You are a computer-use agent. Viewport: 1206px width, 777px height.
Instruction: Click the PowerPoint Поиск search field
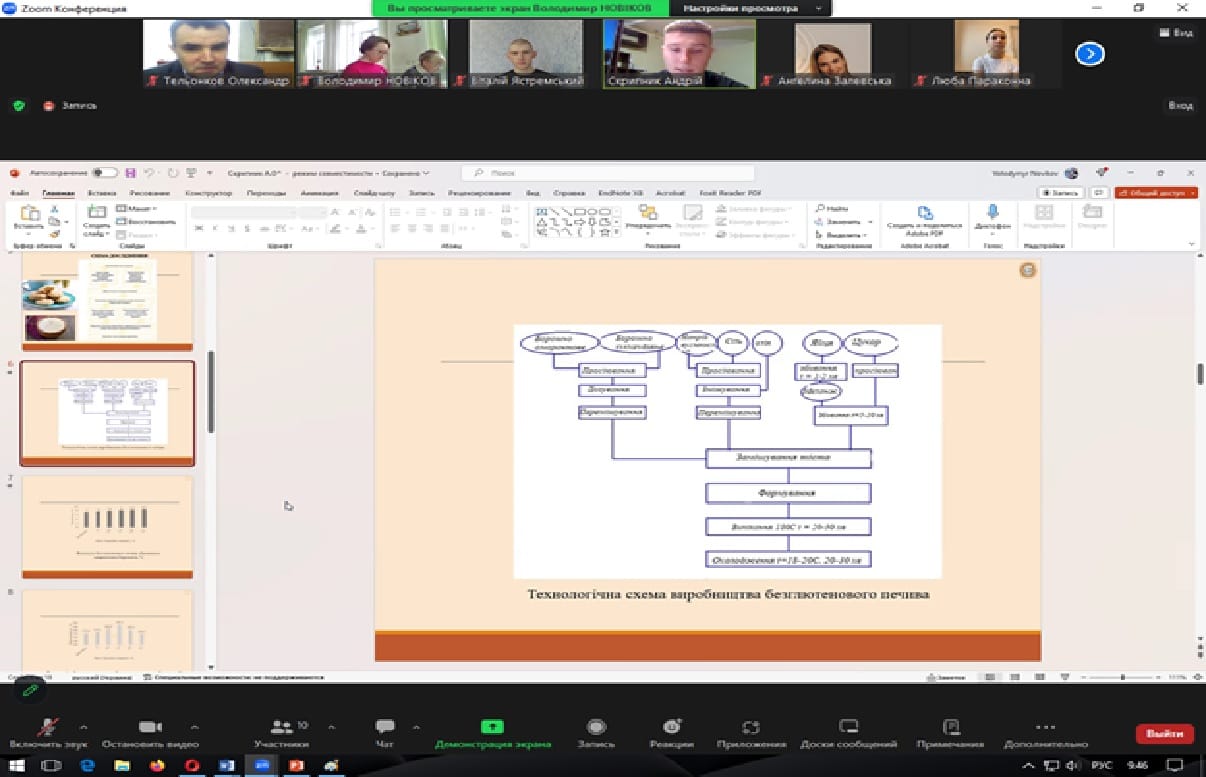tap(610, 173)
